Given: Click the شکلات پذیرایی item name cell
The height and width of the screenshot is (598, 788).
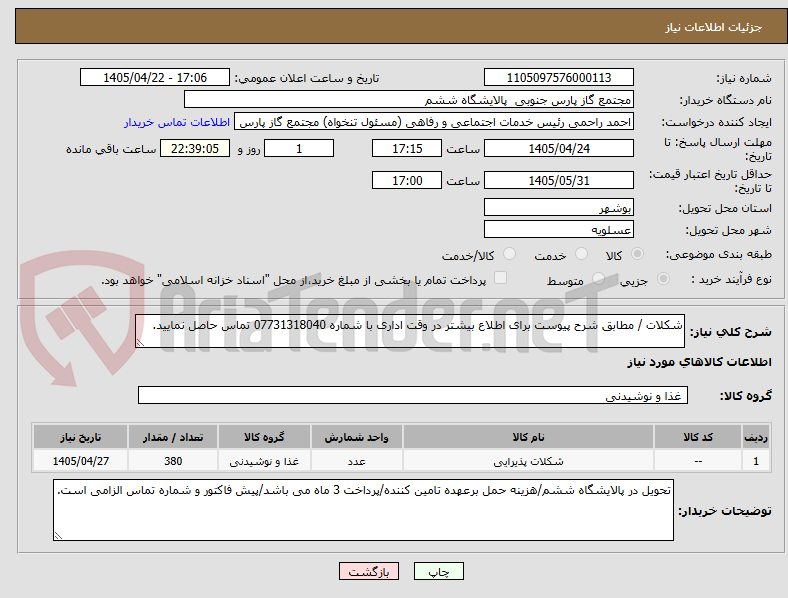Looking at the screenshot, I should coord(528,461).
